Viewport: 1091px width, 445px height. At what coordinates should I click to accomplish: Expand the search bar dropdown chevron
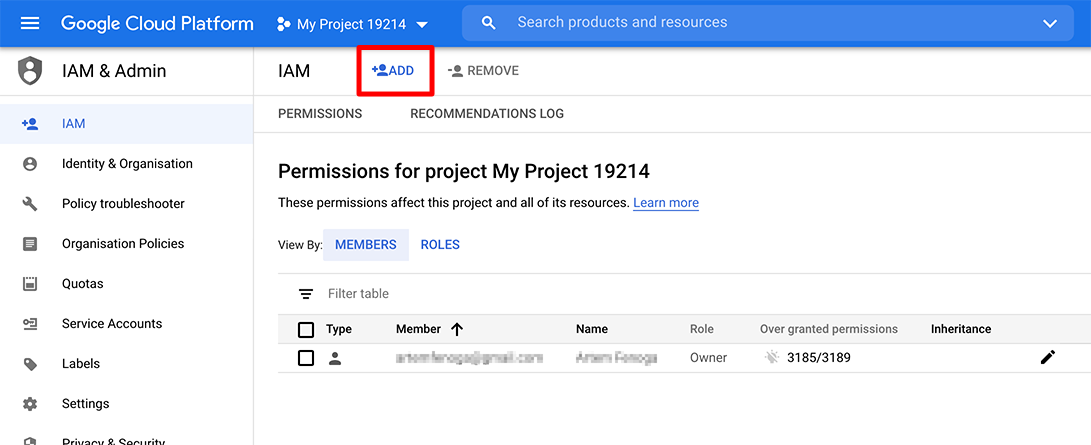tap(1050, 24)
